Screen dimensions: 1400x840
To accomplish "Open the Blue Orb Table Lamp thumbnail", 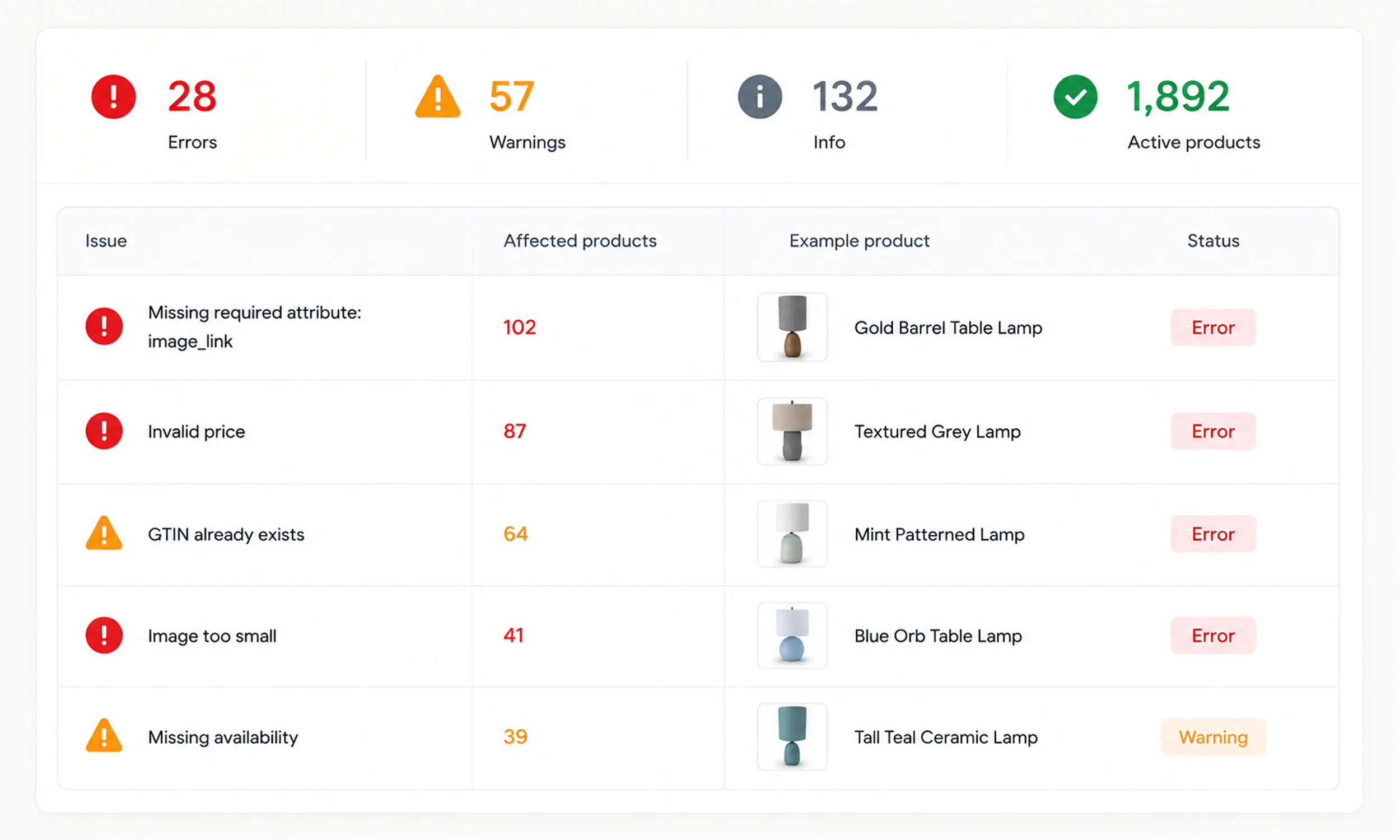I will click(792, 636).
